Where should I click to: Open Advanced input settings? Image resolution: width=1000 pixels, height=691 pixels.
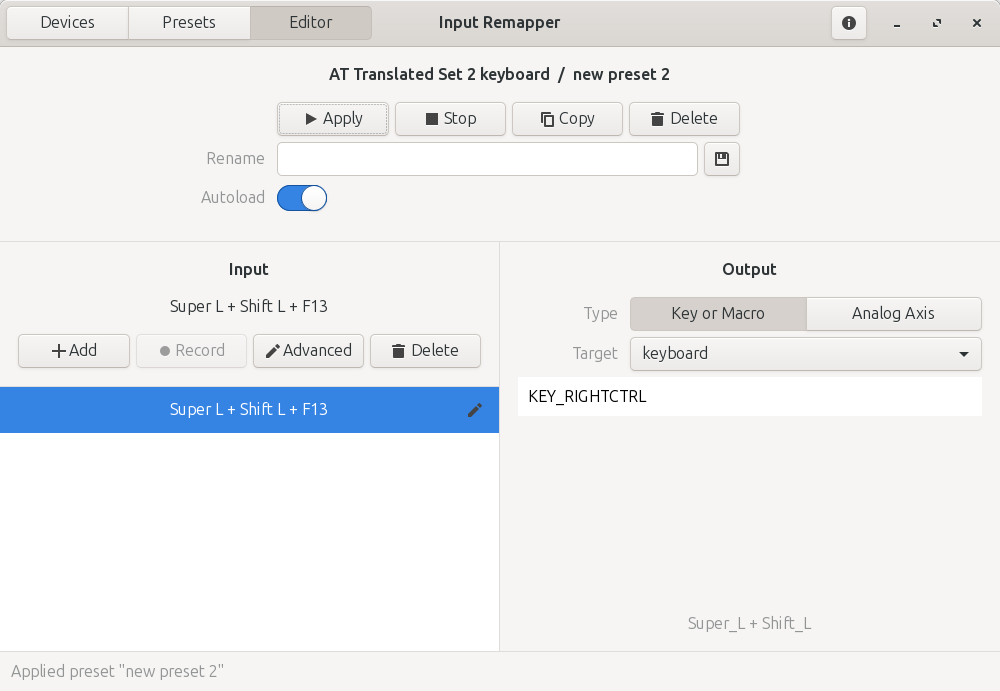[x=308, y=350]
